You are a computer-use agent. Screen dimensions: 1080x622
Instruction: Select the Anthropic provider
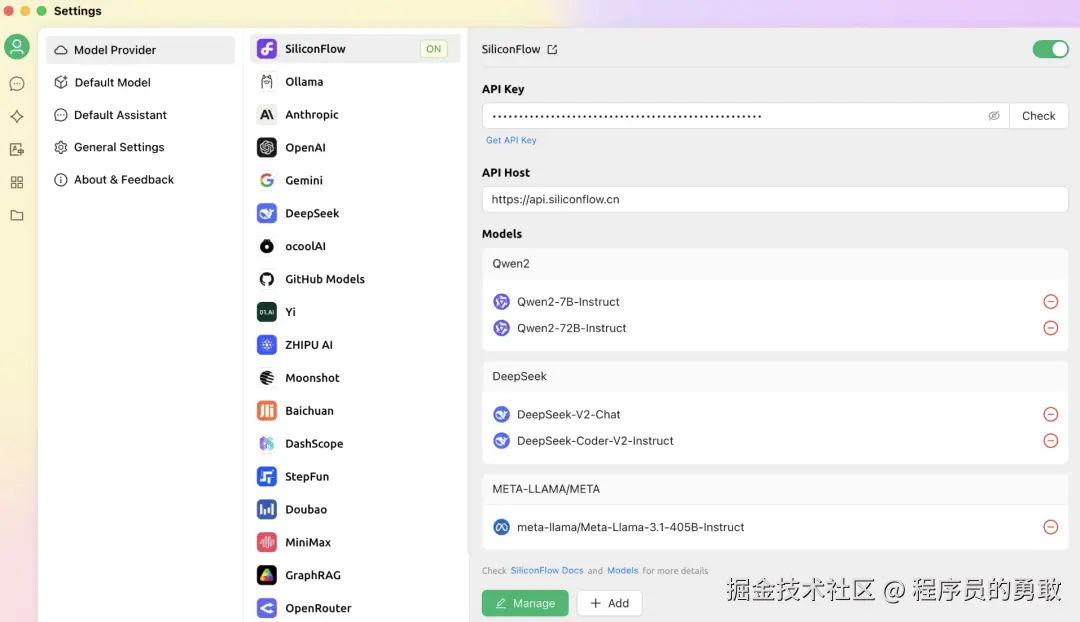[x=354, y=114]
